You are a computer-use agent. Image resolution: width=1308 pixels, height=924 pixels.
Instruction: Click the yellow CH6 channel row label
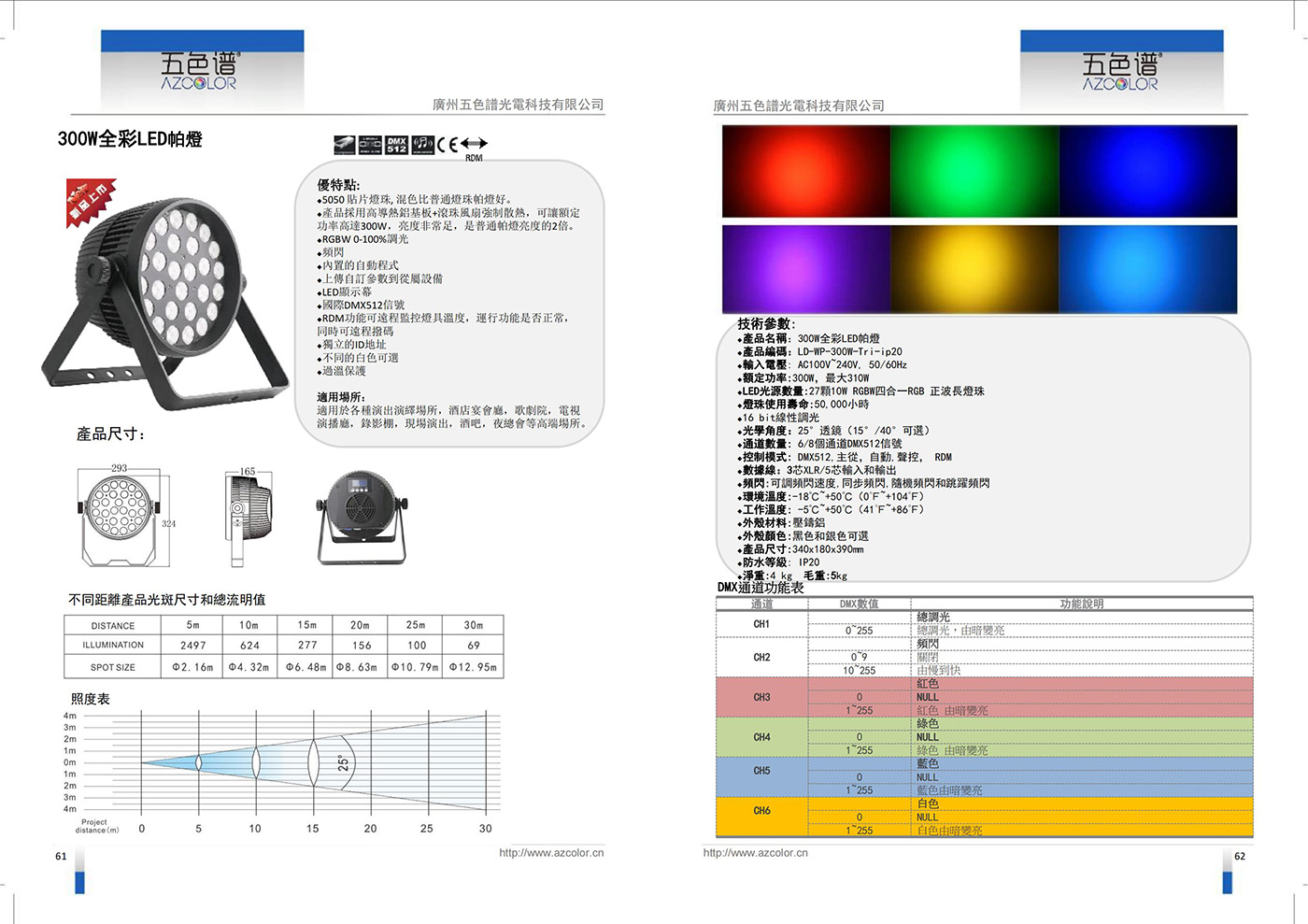(761, 811)
